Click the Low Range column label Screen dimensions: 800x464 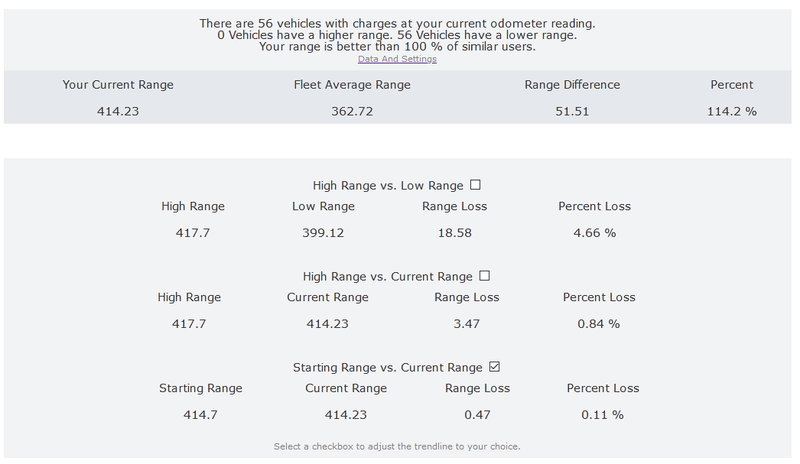tap(322, 207)
